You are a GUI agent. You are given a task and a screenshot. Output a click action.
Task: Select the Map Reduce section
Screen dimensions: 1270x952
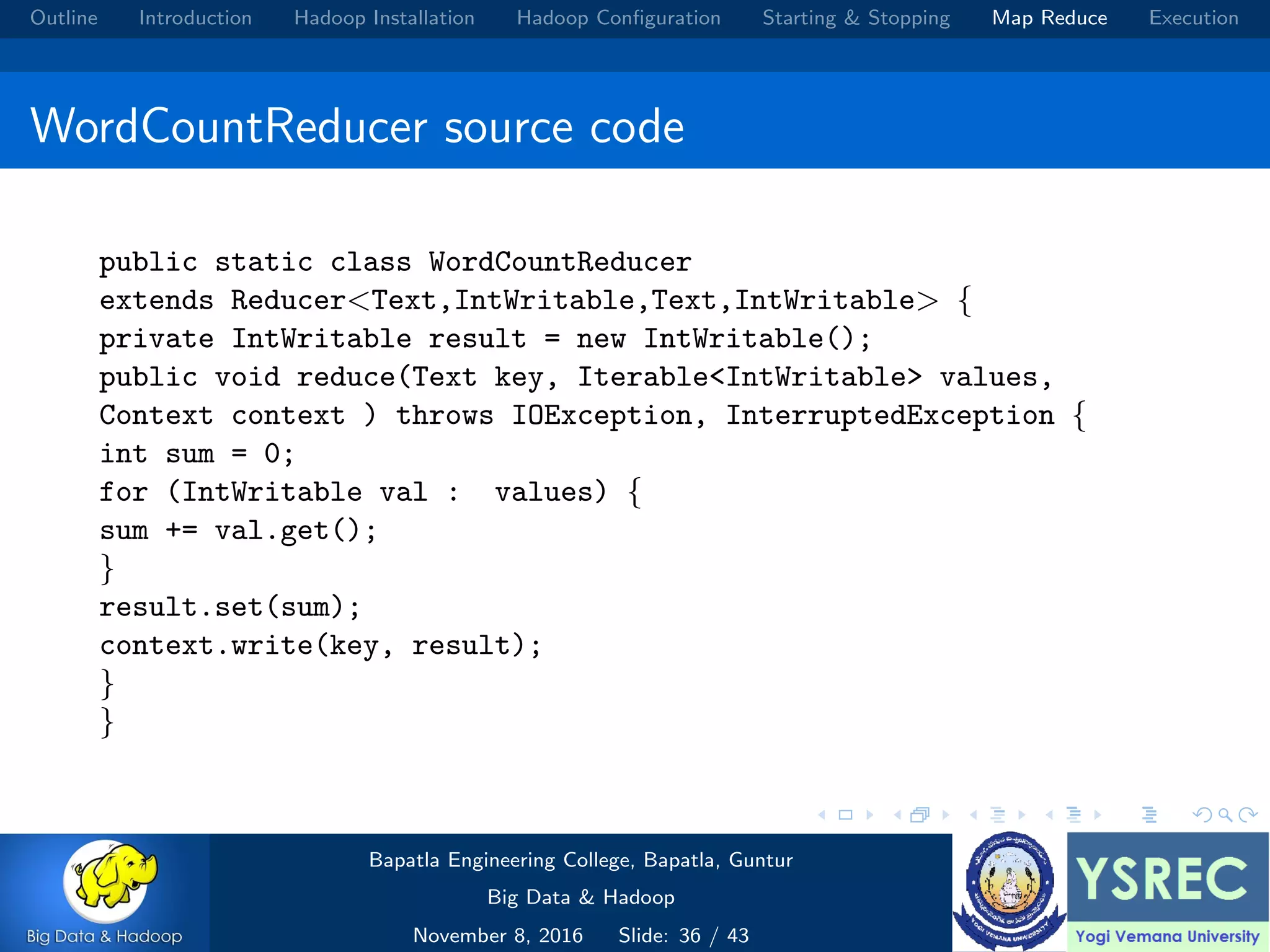(1050, 18)
